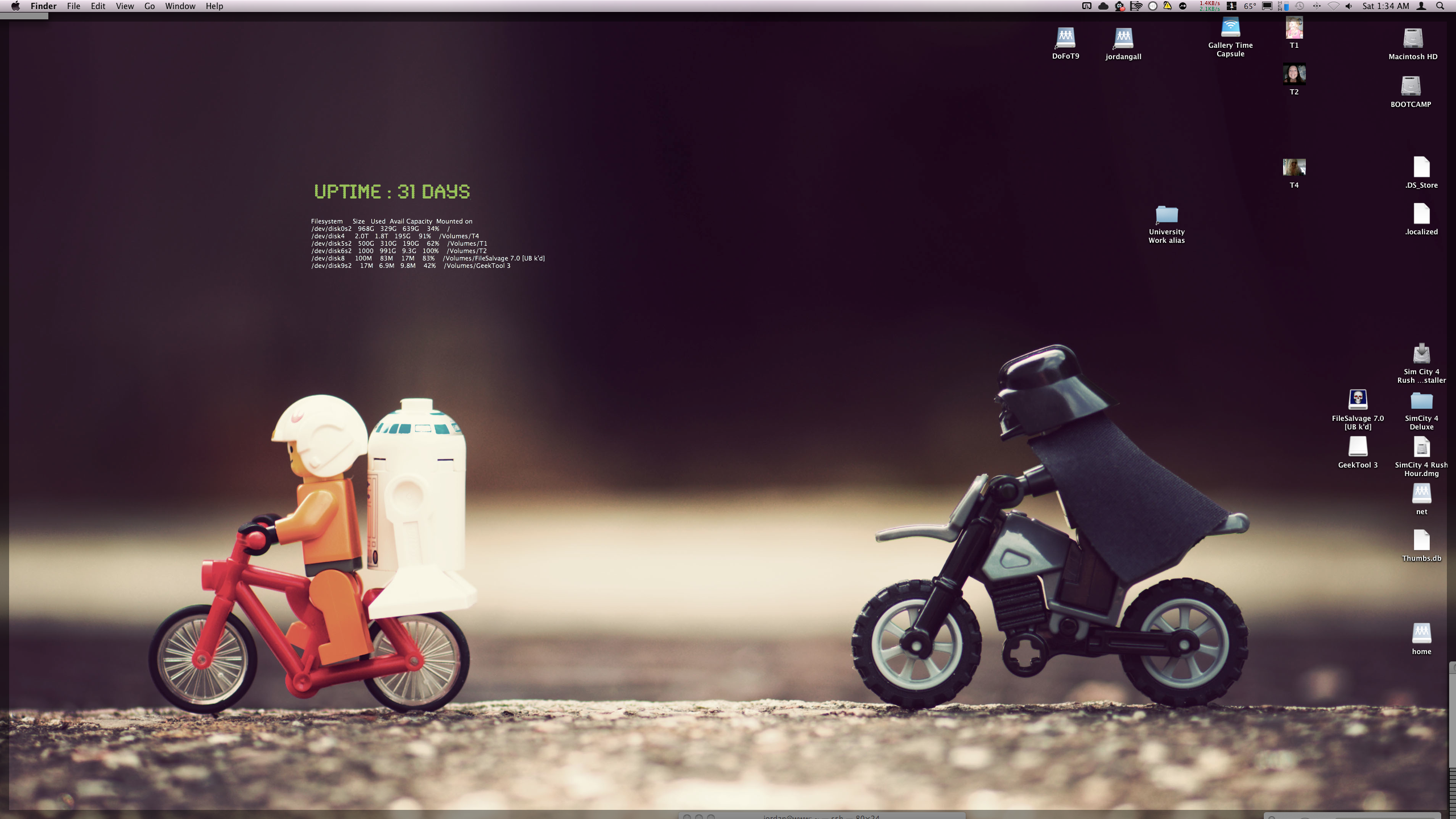The height and width of the screenshot is (819, 1456).
Task: Select the University Work alias folder
Action: [x=1167, y=214]
